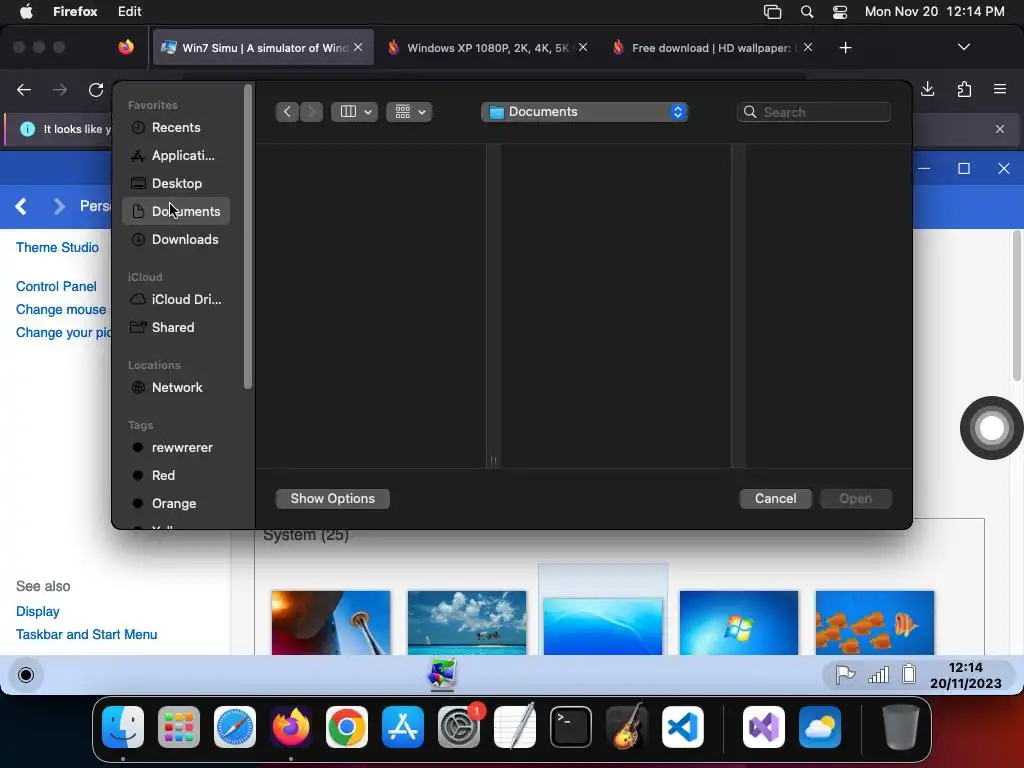Click Win7 Start orb button

tap(26, 675)
